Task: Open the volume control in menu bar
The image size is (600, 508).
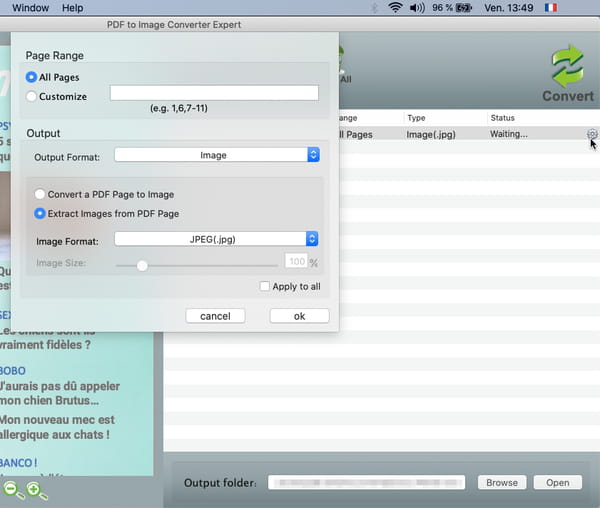Action: click(x=417, y=8)
